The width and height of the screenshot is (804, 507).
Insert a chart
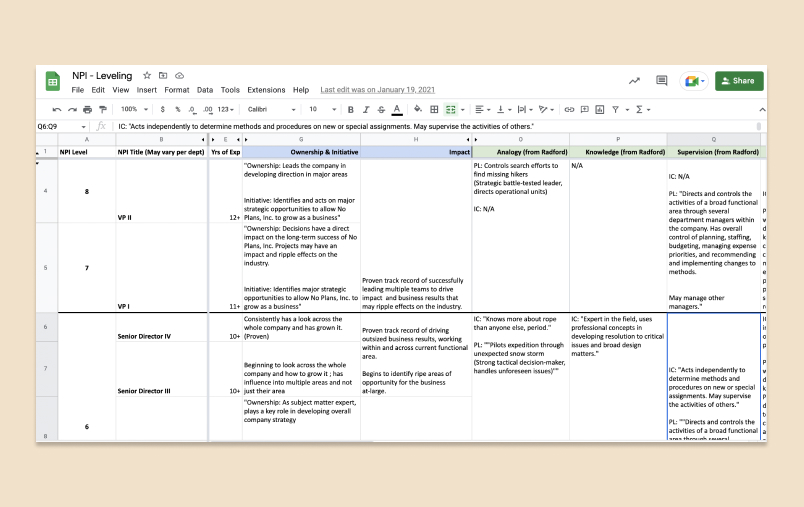click(x=599, y=109)
